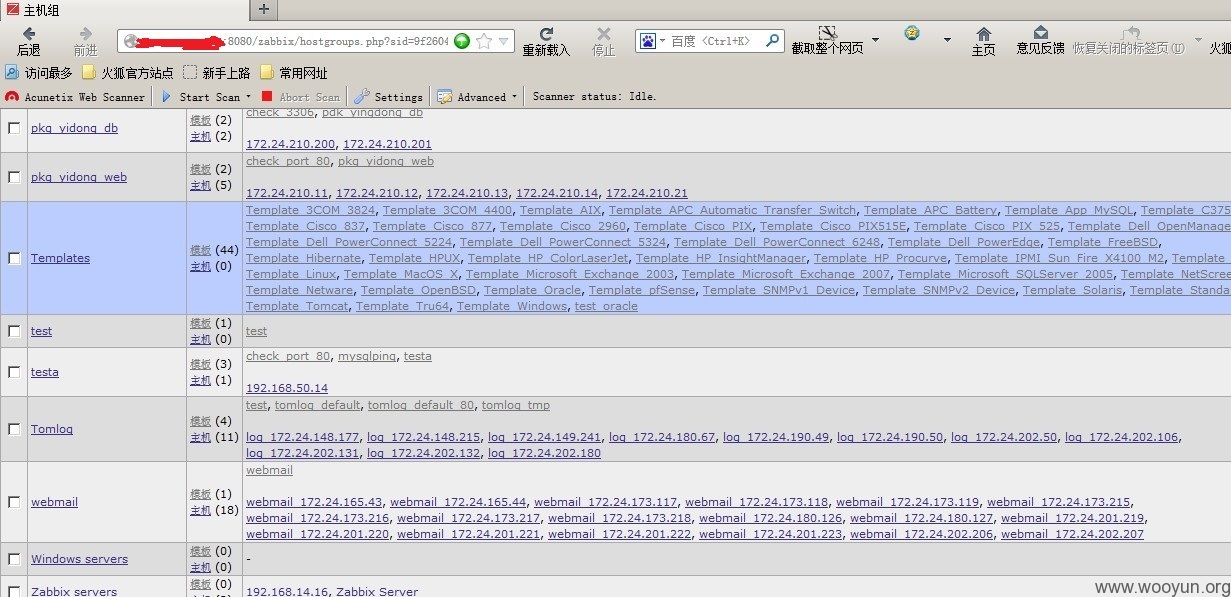The image size is (1231, 597).
Task: Check the Windows servers checkbox
Action: pos(14,559)
